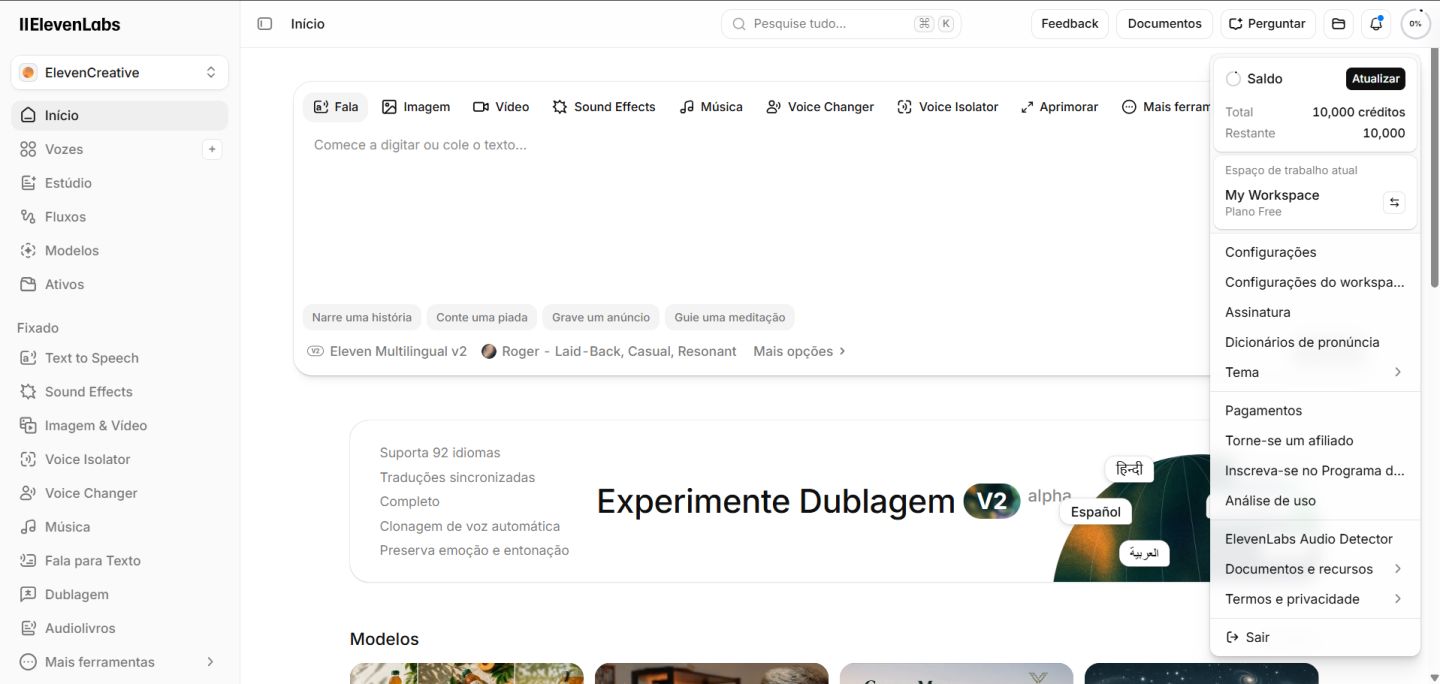Select the Imagem tab

[416, 107]
